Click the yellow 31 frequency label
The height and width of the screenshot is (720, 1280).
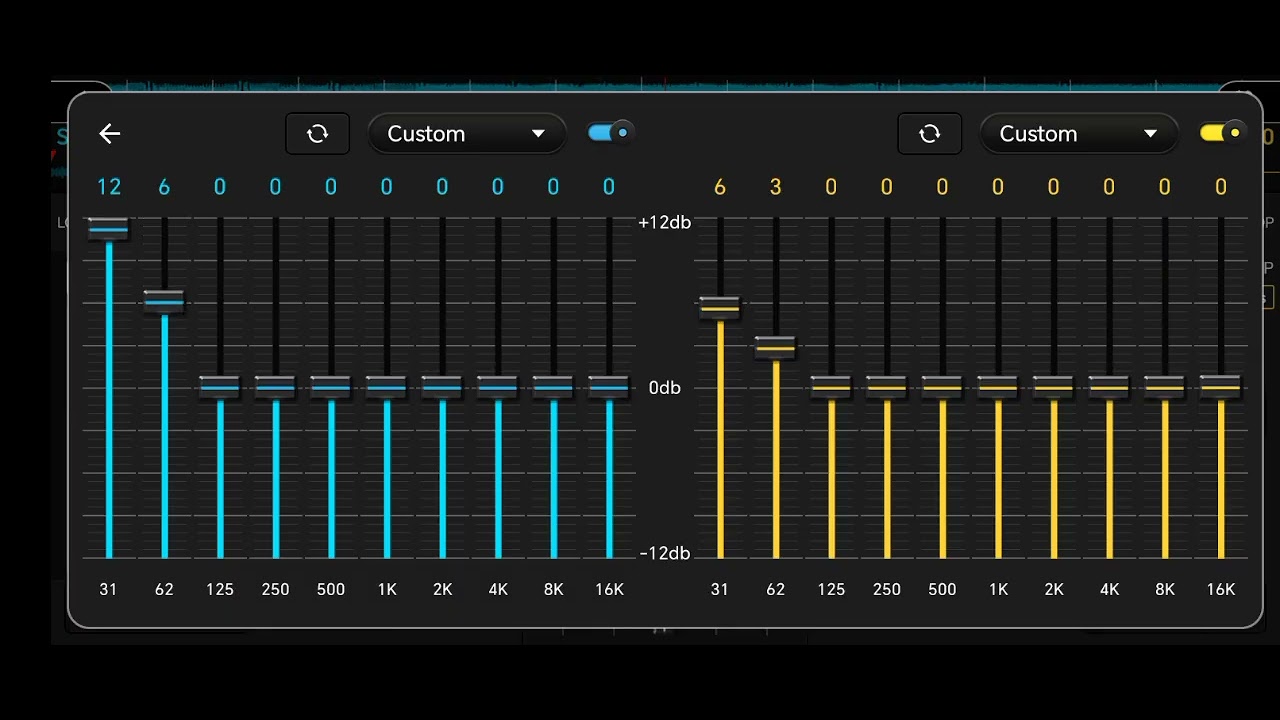(720, 589)
